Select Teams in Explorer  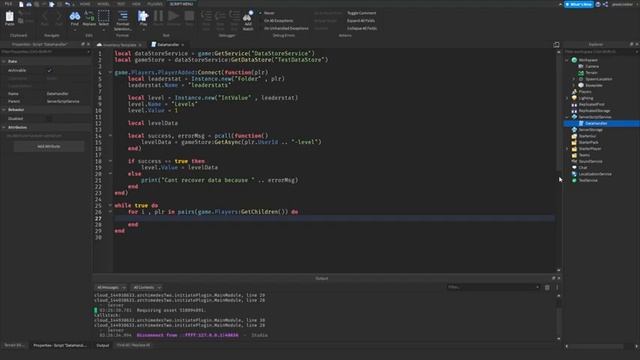pyautogui.click(x=584, y=155)
